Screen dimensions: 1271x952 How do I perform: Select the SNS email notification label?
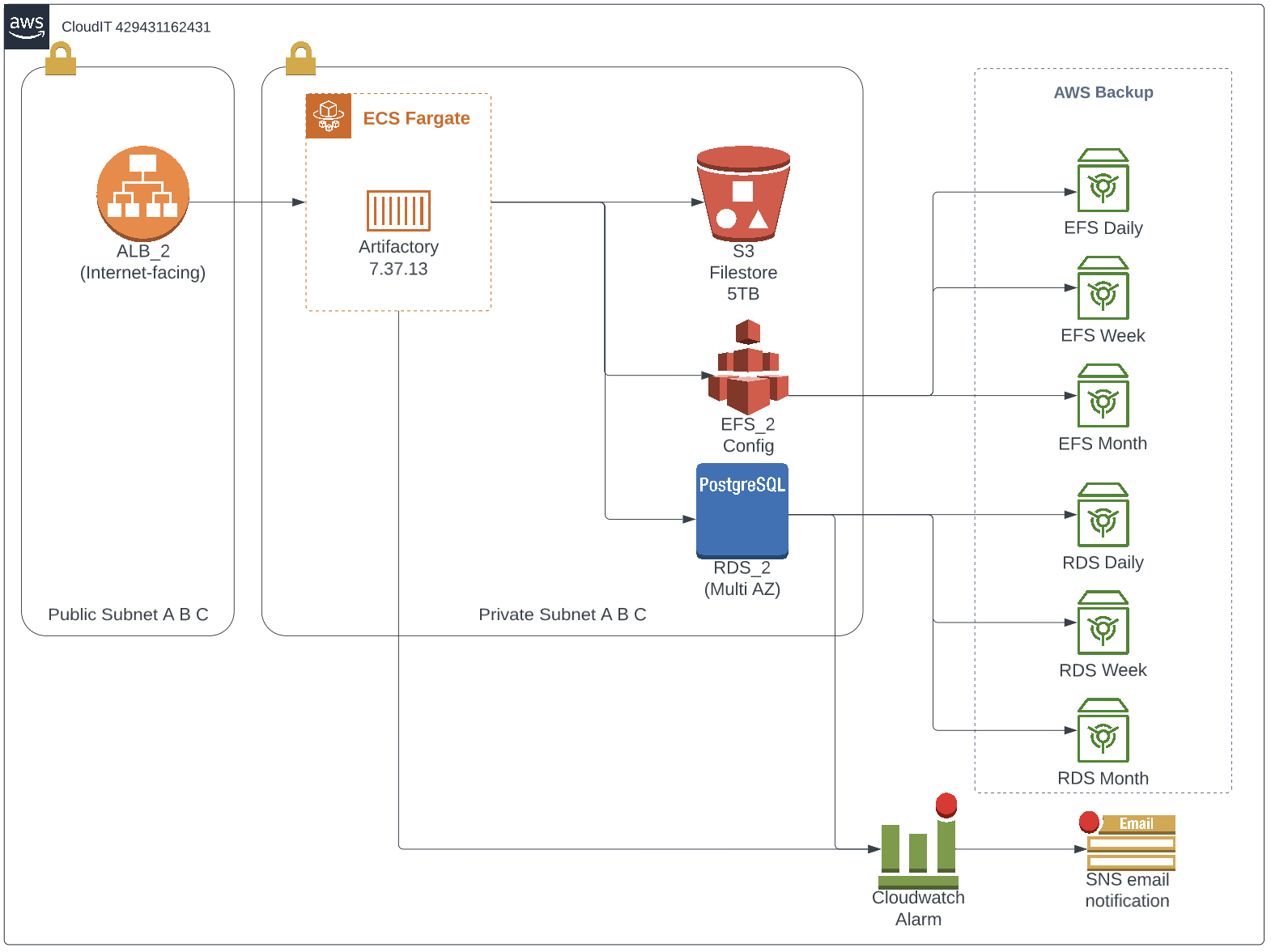1127,890
